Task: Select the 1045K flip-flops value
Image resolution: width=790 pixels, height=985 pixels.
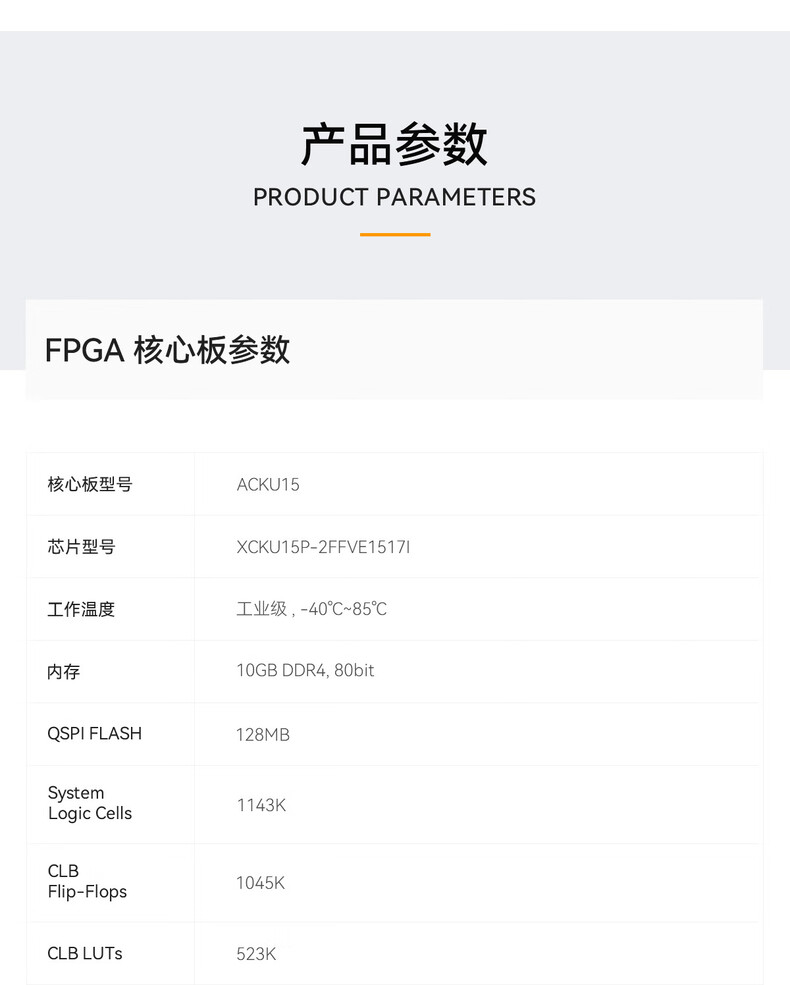Action: (x=261, y=883)
